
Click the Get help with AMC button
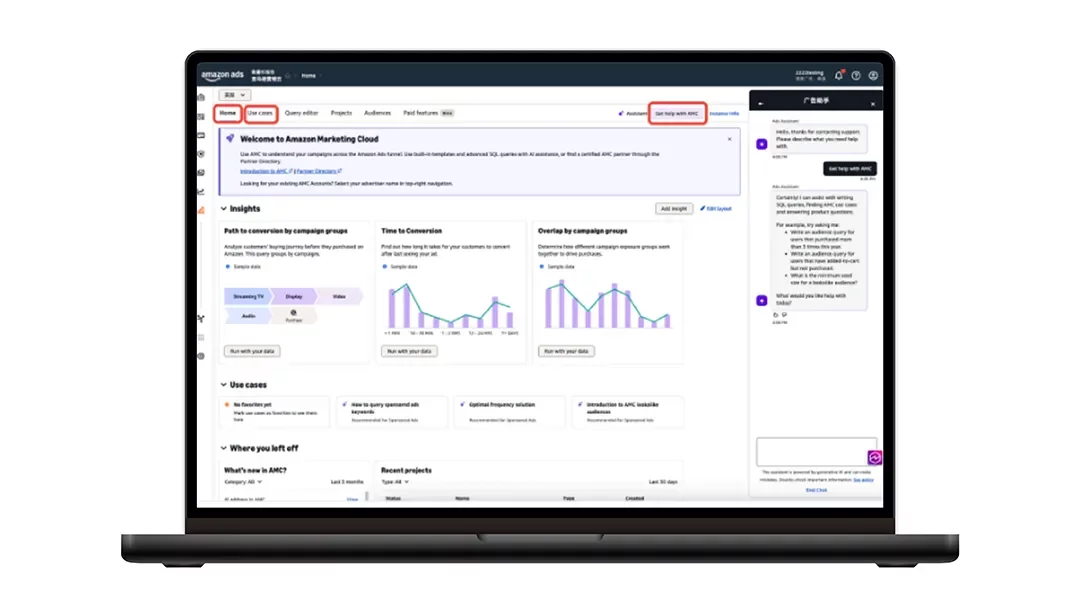coord(677,113)
